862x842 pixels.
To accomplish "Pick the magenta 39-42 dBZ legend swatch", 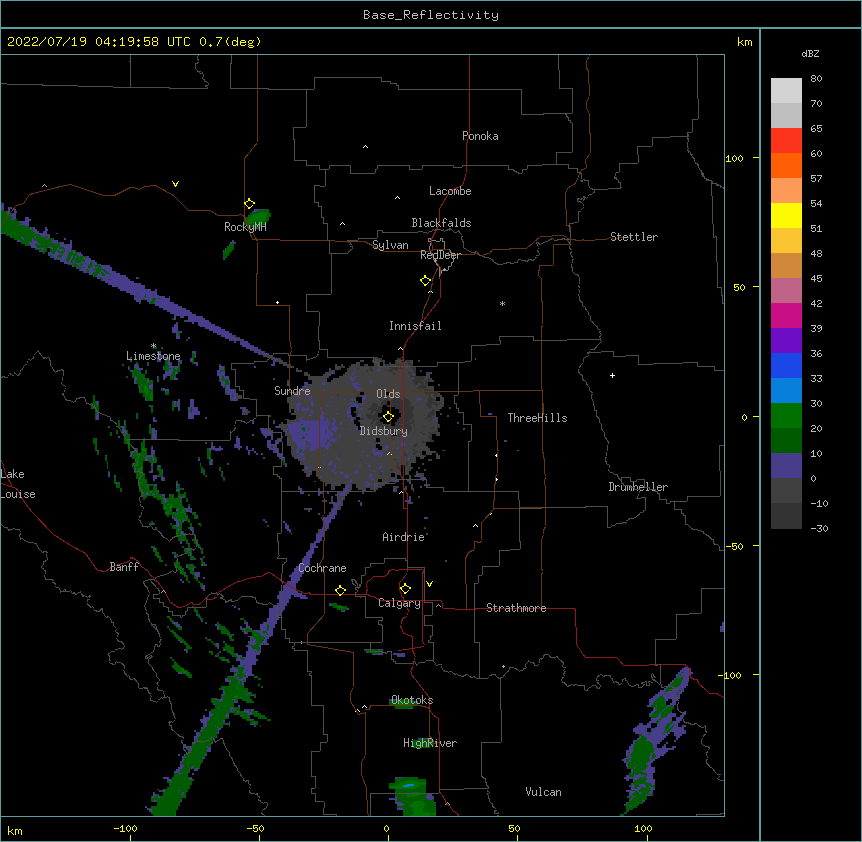I will (x=786, y=315).
